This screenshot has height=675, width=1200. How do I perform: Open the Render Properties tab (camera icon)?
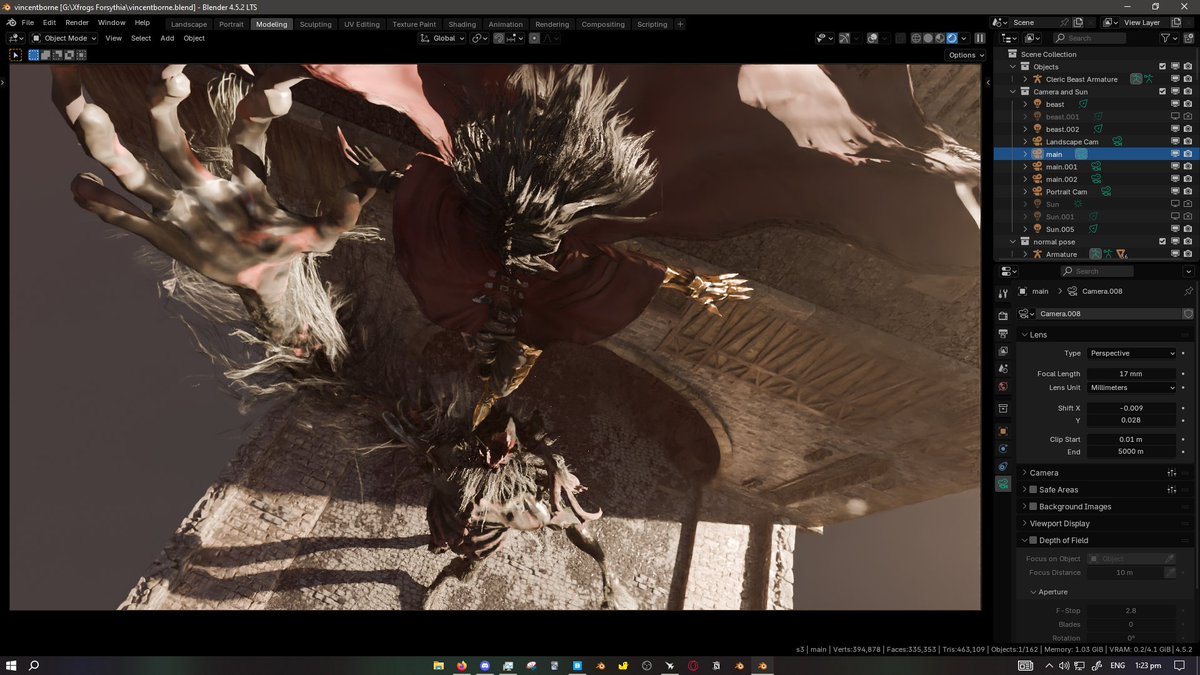click(x=1003, y=315)
